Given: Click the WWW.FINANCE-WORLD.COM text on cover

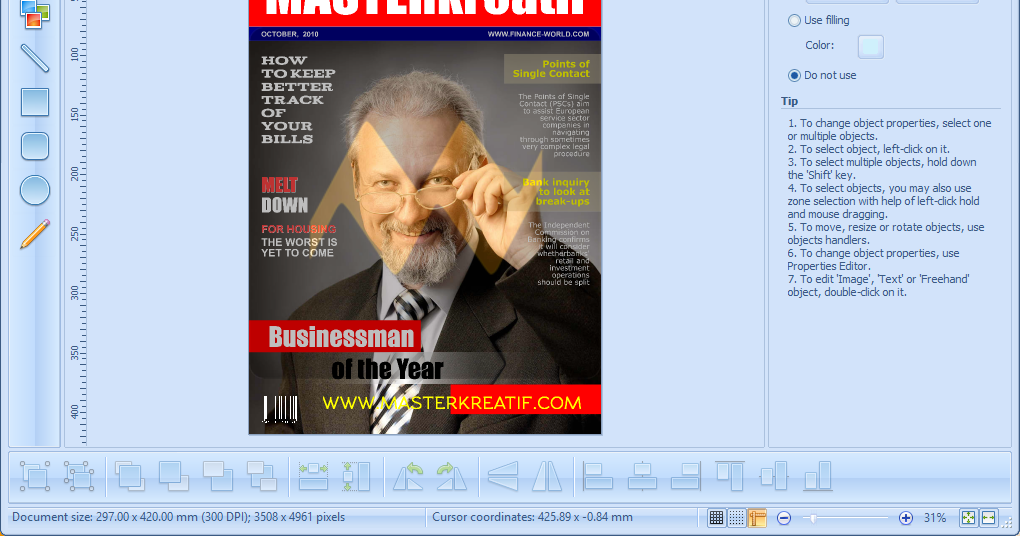Looking at the screenshot, I should (x=539, y=34).
